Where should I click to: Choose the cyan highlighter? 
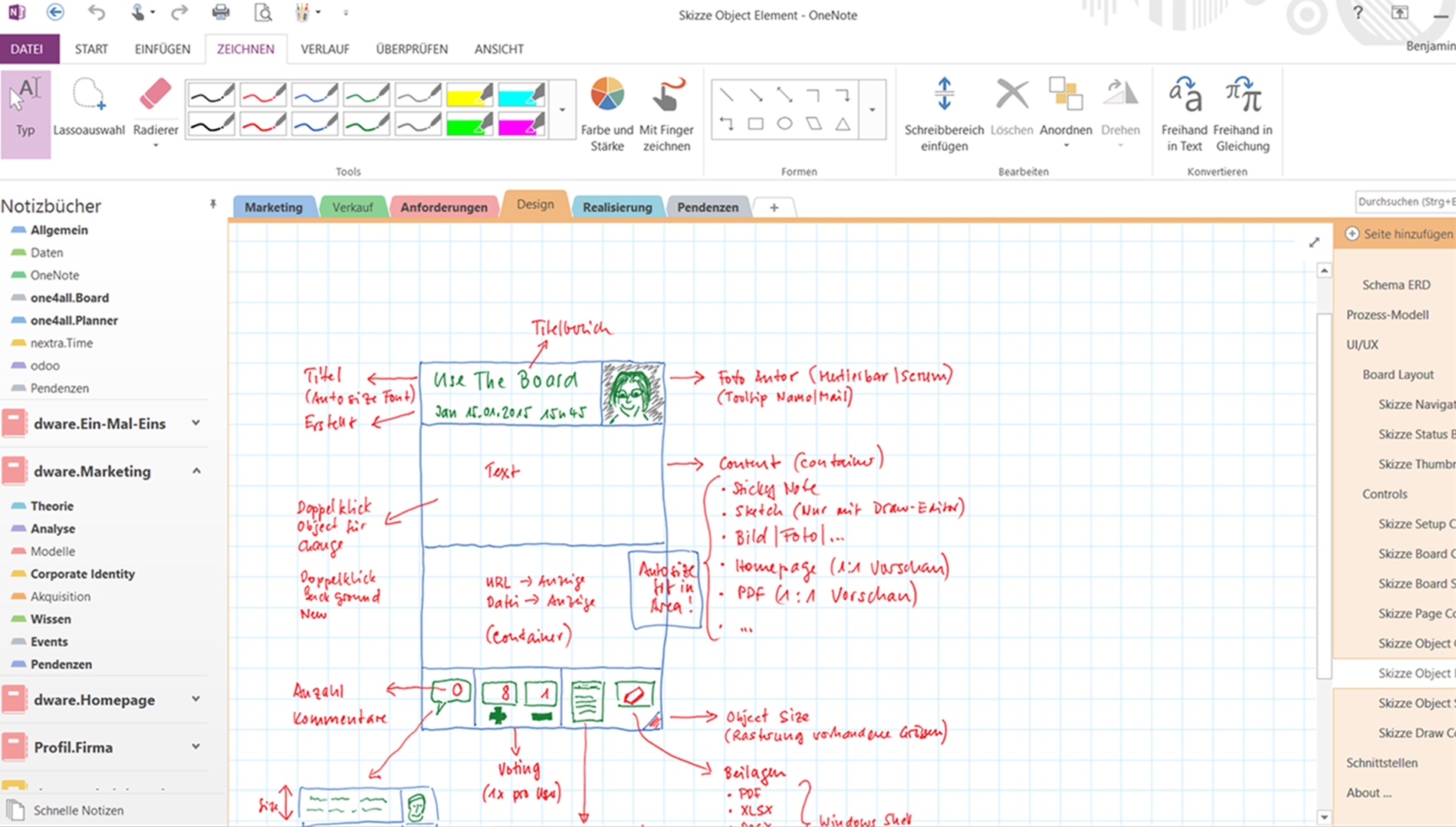521,95
